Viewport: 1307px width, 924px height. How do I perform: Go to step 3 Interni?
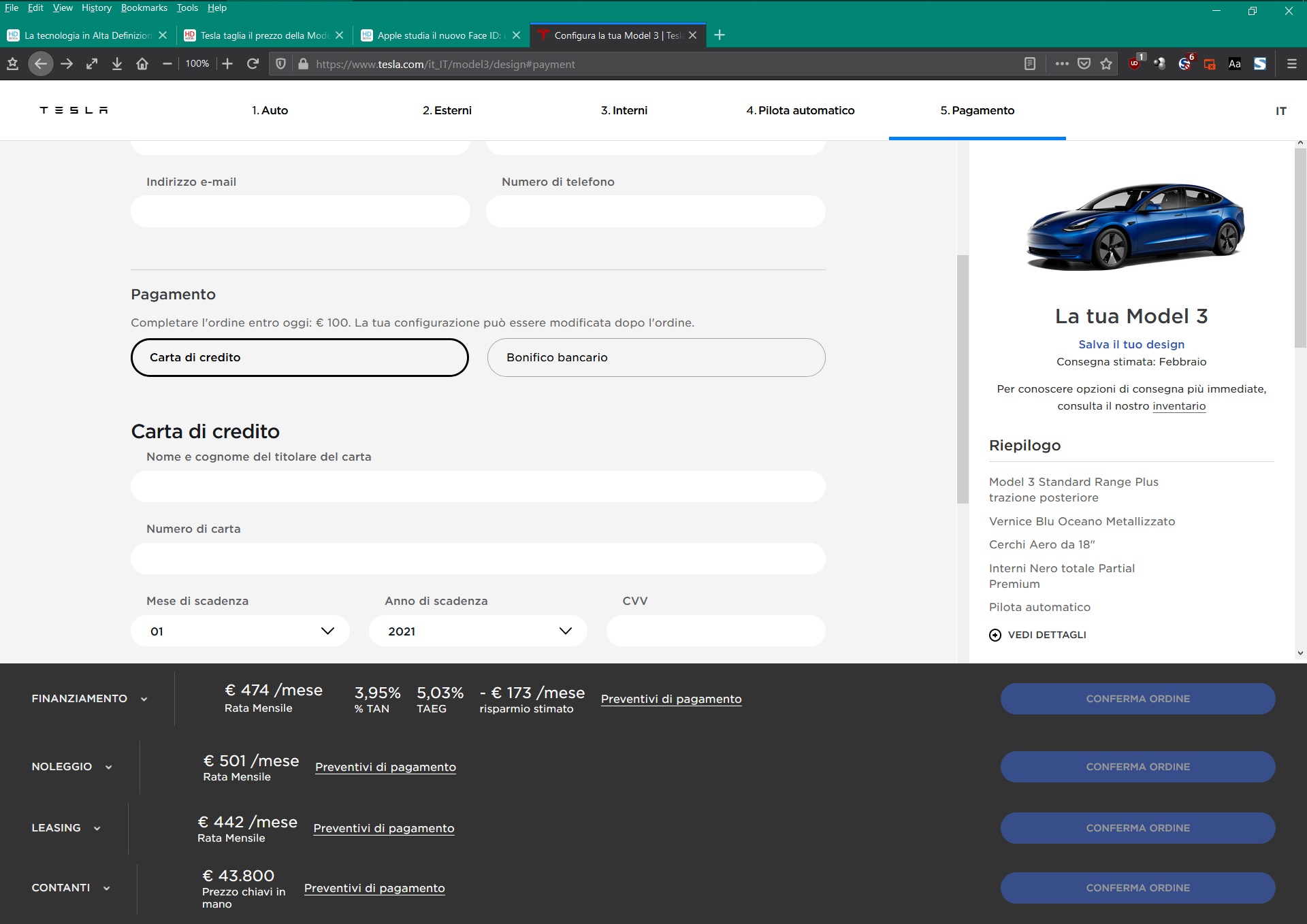pyautogui.click(x=624, y=110)
